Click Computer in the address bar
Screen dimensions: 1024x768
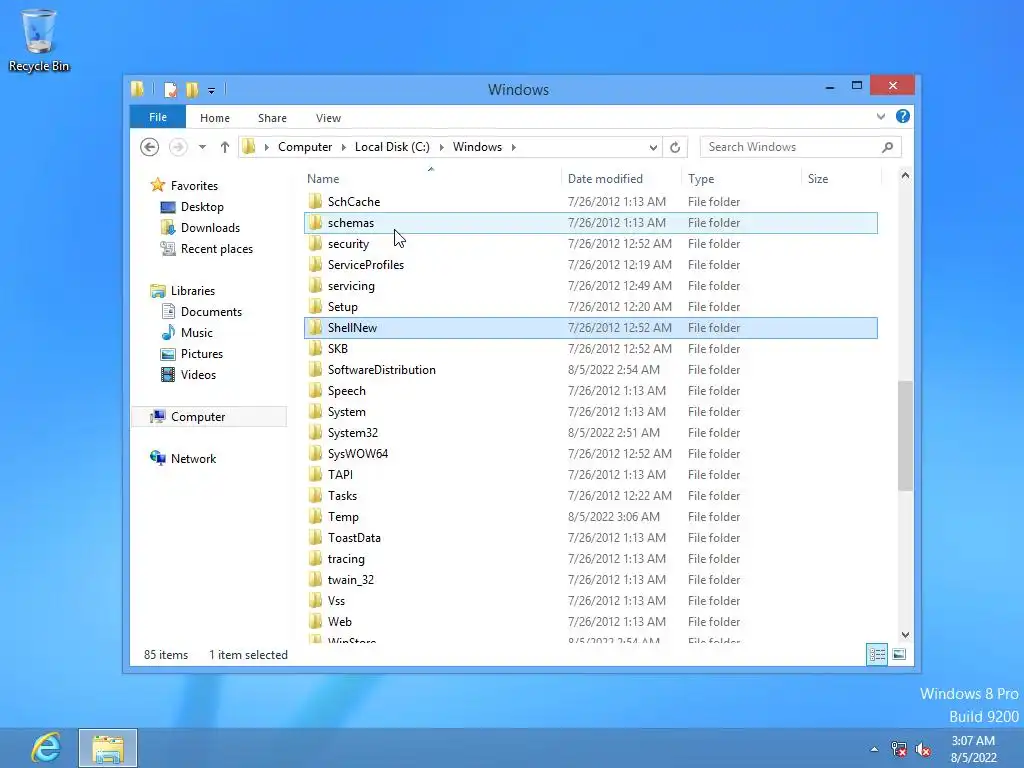point(305,147)
